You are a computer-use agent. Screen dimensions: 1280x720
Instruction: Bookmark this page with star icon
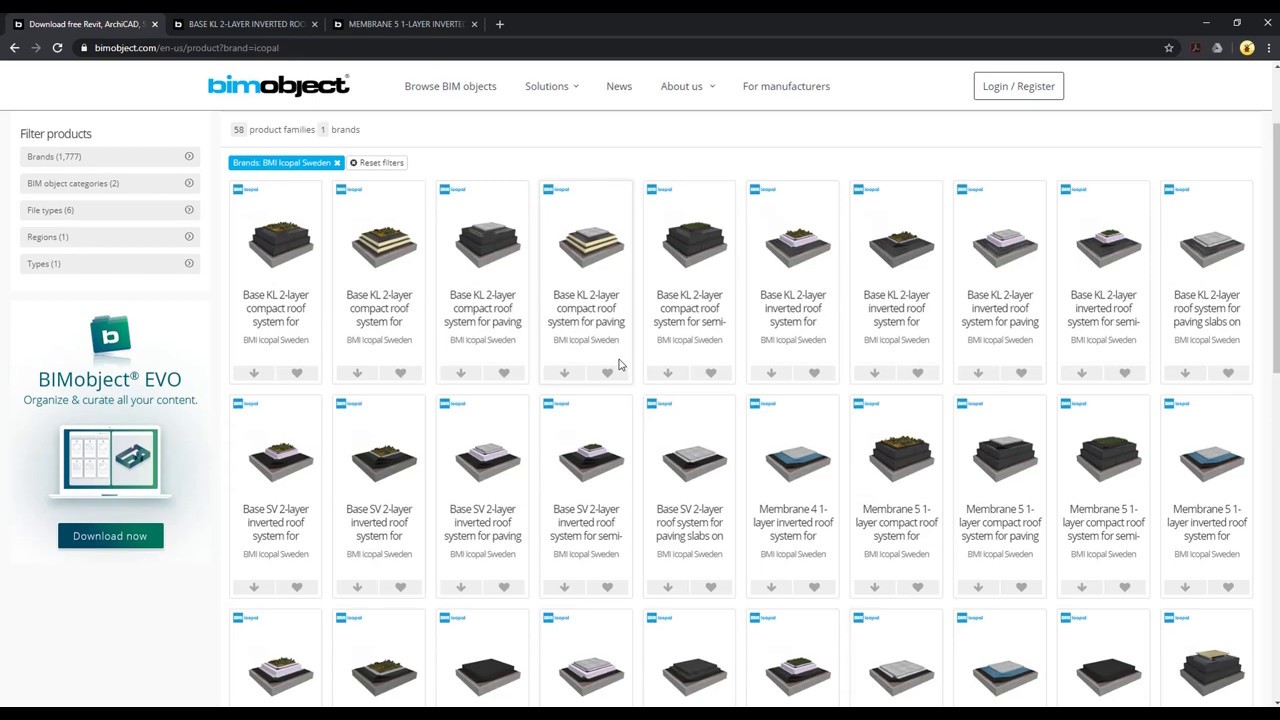(x=1168, y=48)
